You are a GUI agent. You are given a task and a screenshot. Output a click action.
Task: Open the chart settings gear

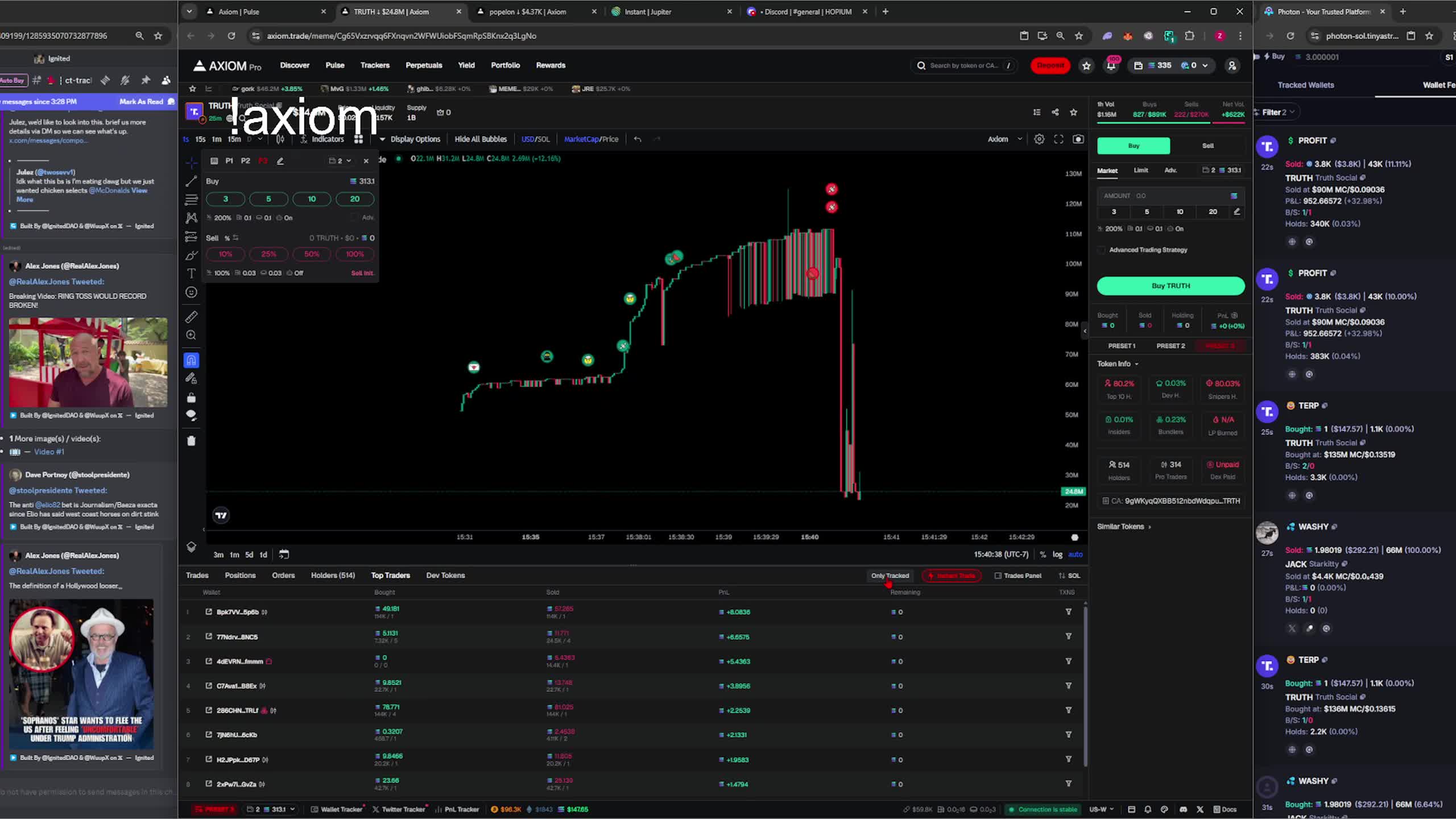click(x=1039, y=139)
